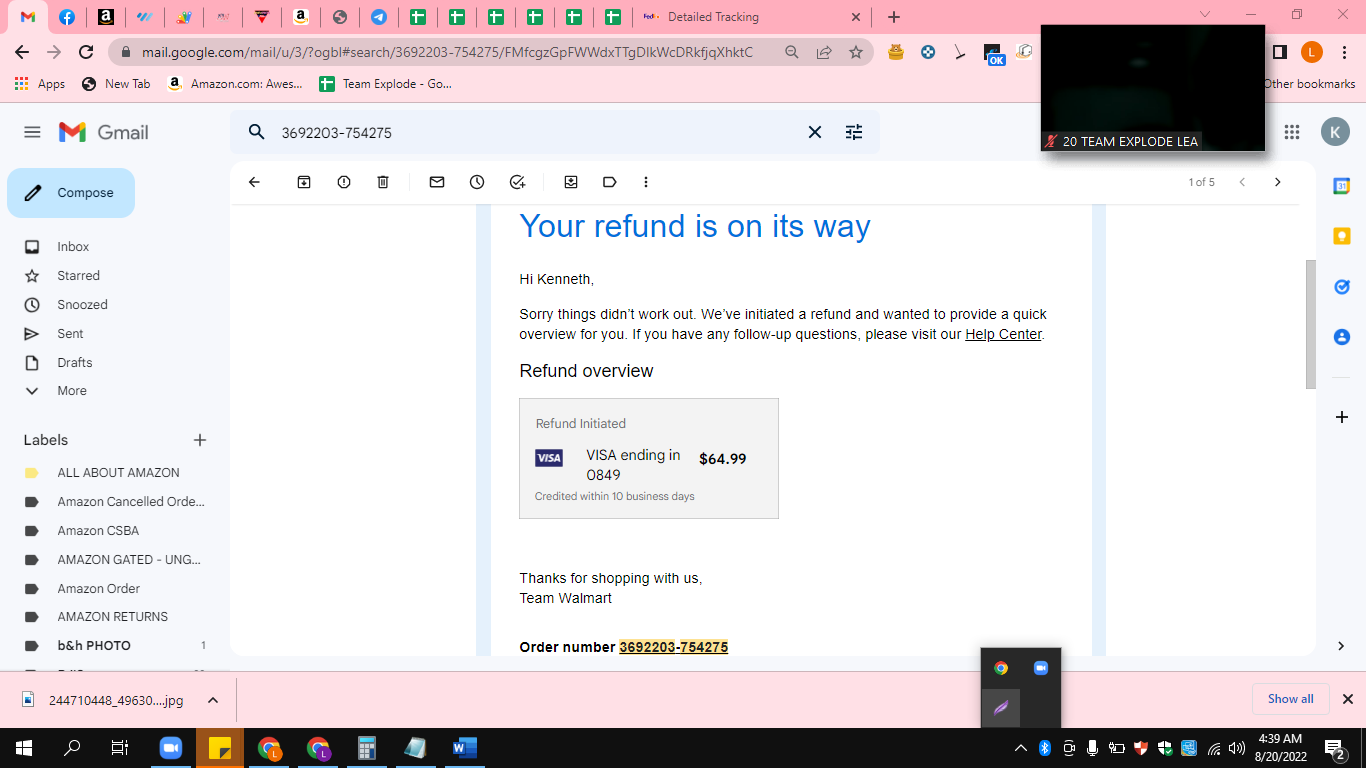The image size is (1366, 768).
Task: Open the Labels icon in email toolbar
Action: 610,182
